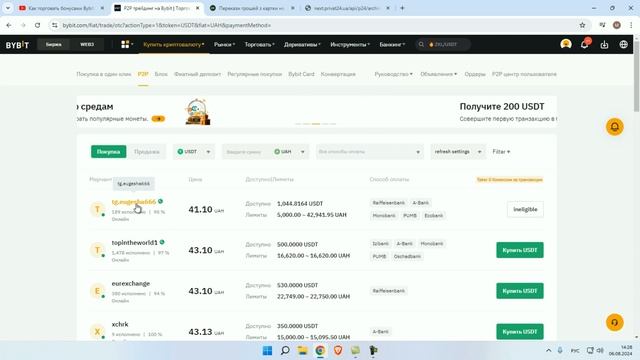Open the USDT coin dropdown
Screen dimensions: 640x360
[x=194, y=152]
